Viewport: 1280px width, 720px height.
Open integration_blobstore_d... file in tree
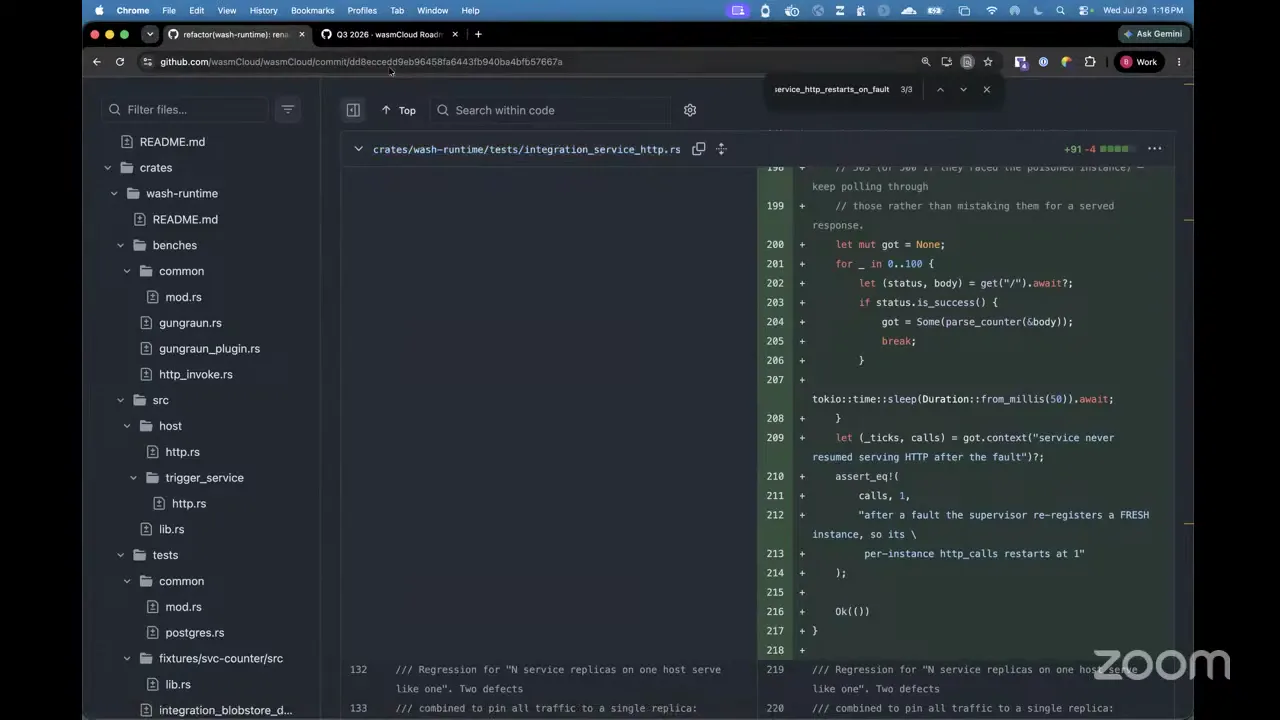tap(225, 710)
